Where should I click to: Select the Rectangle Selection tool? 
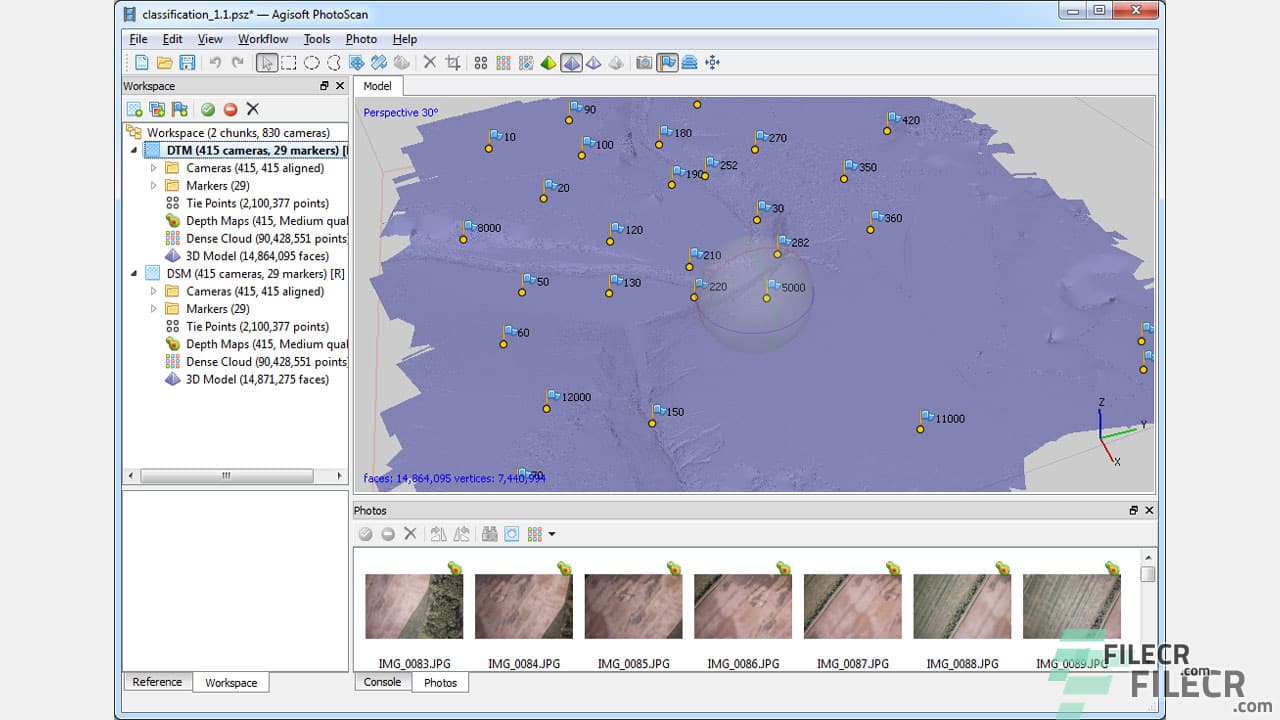click(289, 62)
